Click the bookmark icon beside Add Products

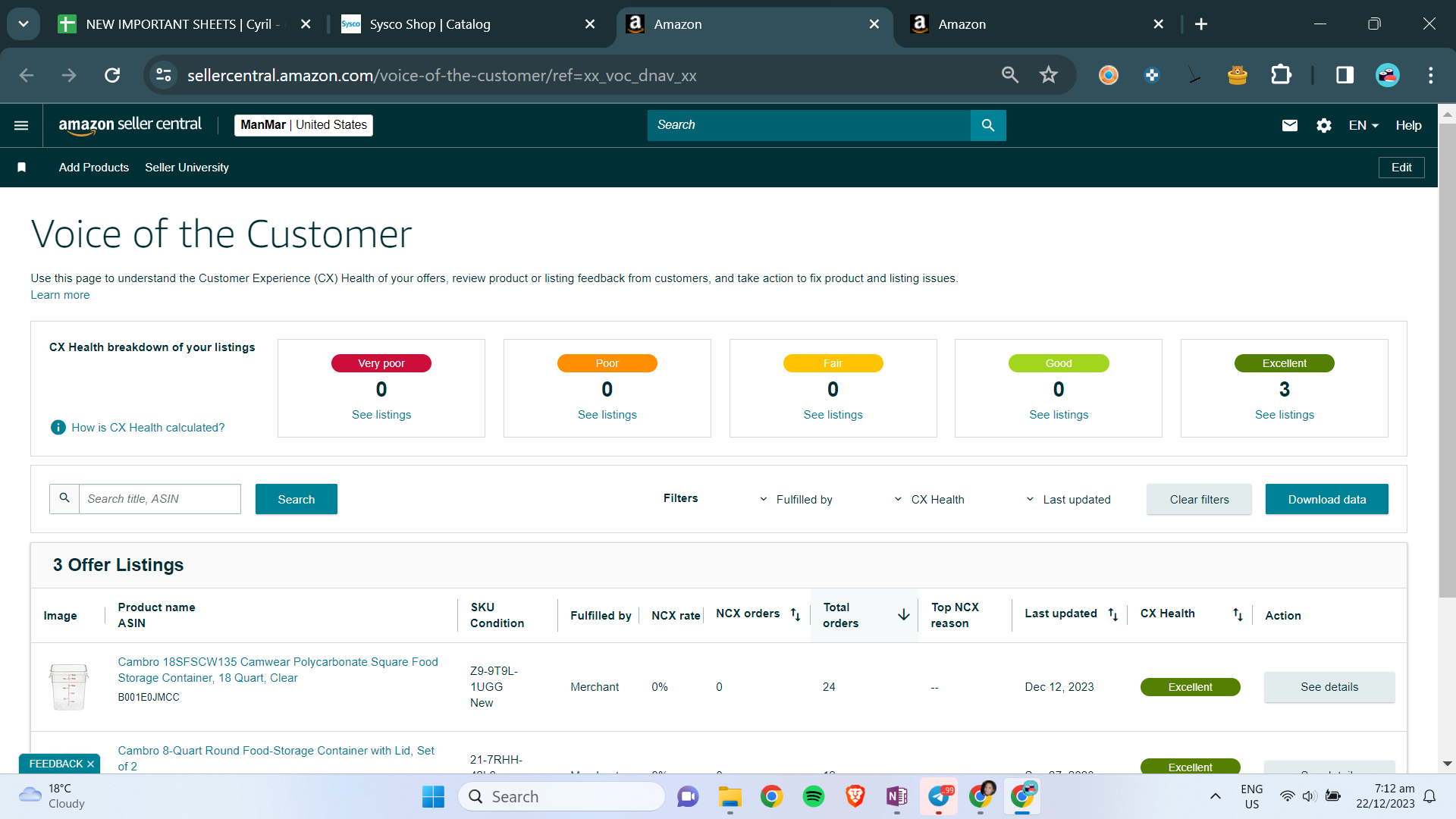pos(22,168)
